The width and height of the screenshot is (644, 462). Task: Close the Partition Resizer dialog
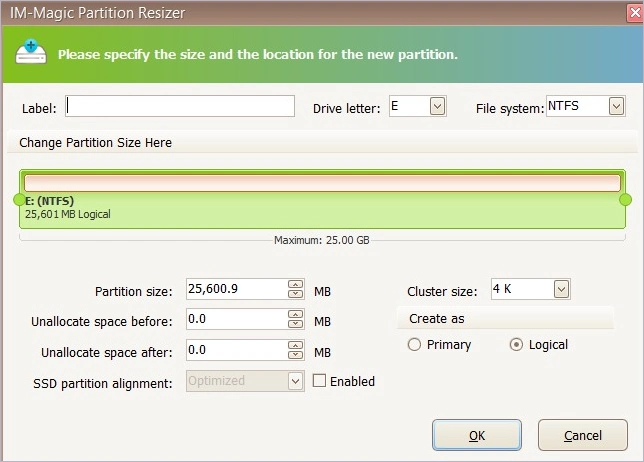pyautogui.click(x=635, y=13)
